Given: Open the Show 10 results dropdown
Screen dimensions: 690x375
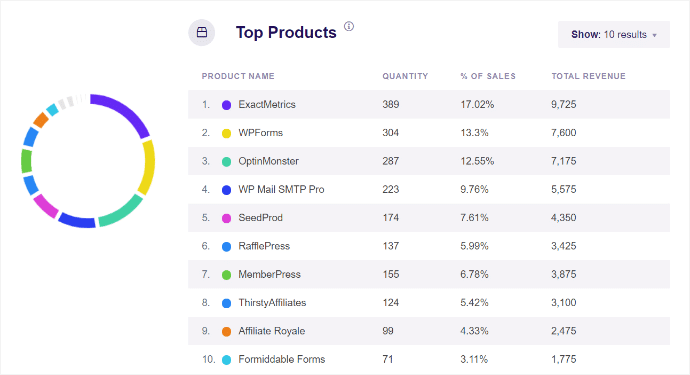Looking at the screenshot, I should pos(614,34).
